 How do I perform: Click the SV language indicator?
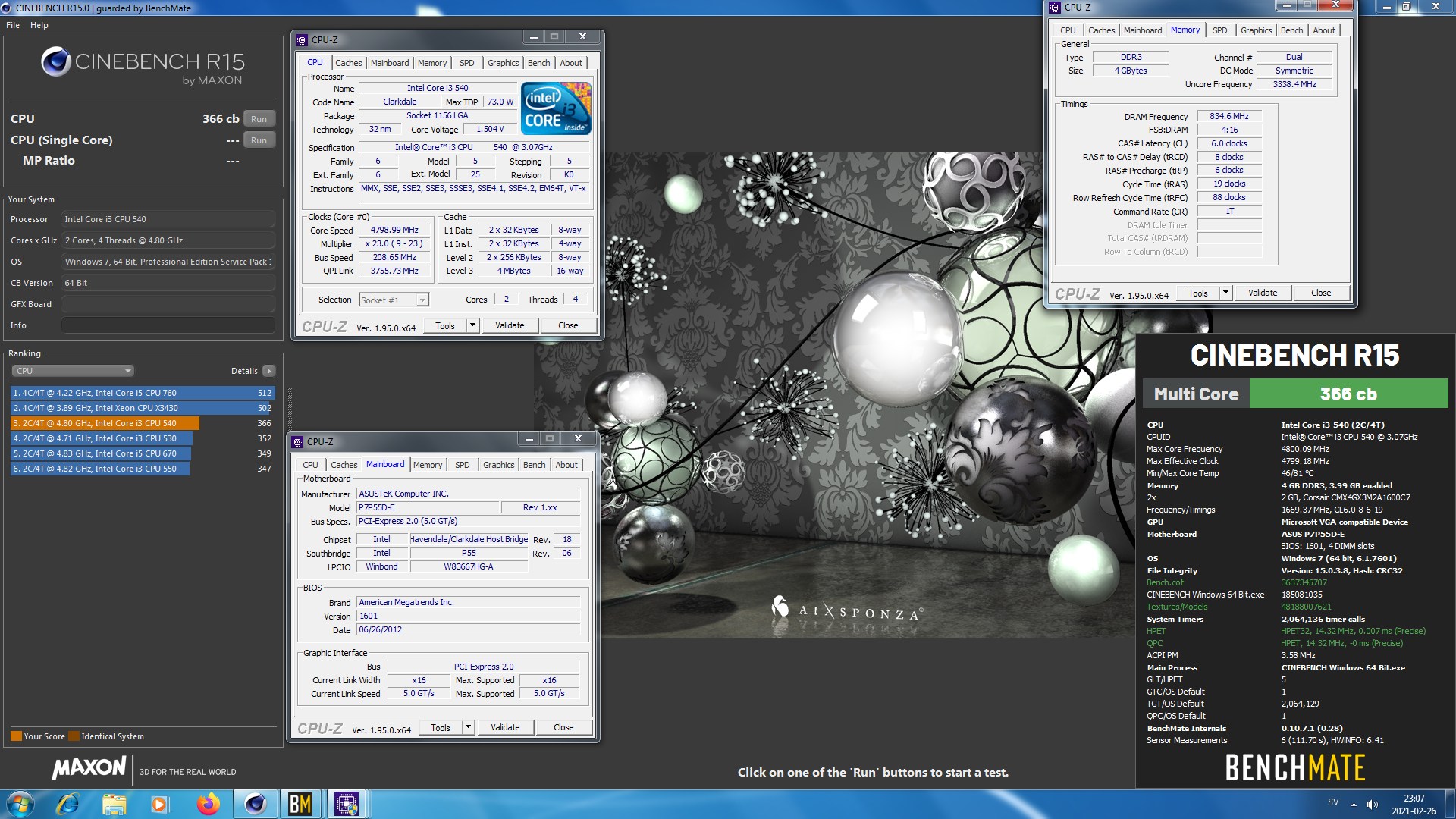click(1333, 802)
